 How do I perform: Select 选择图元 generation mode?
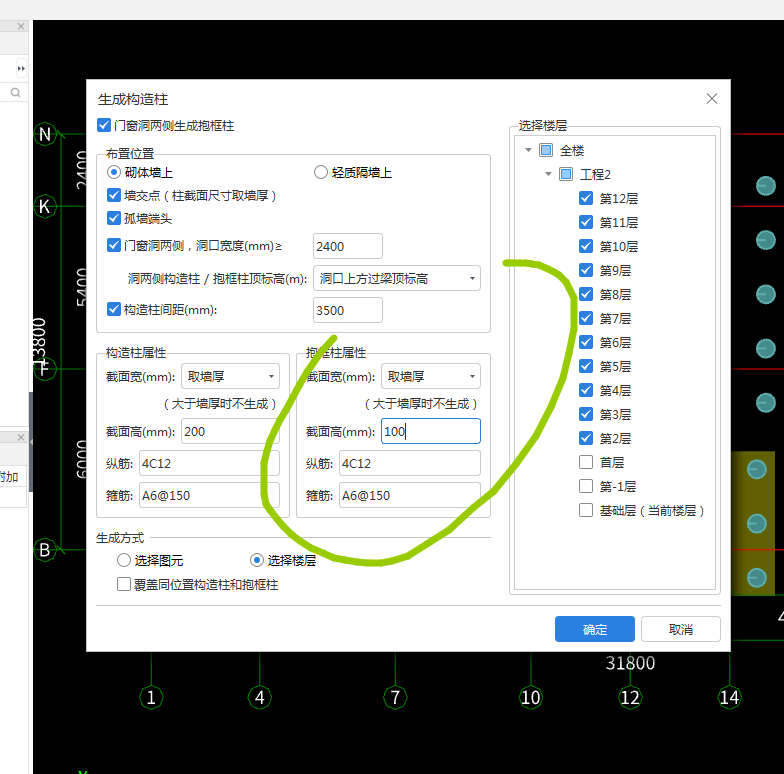click(124, 560)
